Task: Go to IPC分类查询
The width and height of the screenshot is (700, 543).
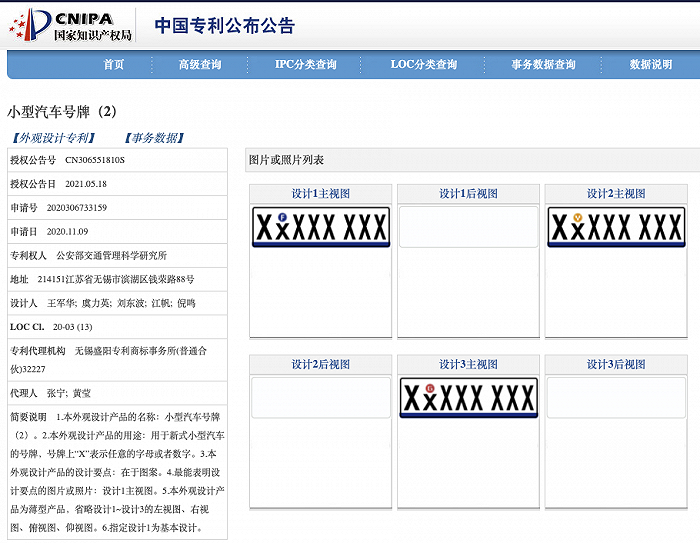Action: [x=306, y=64]
